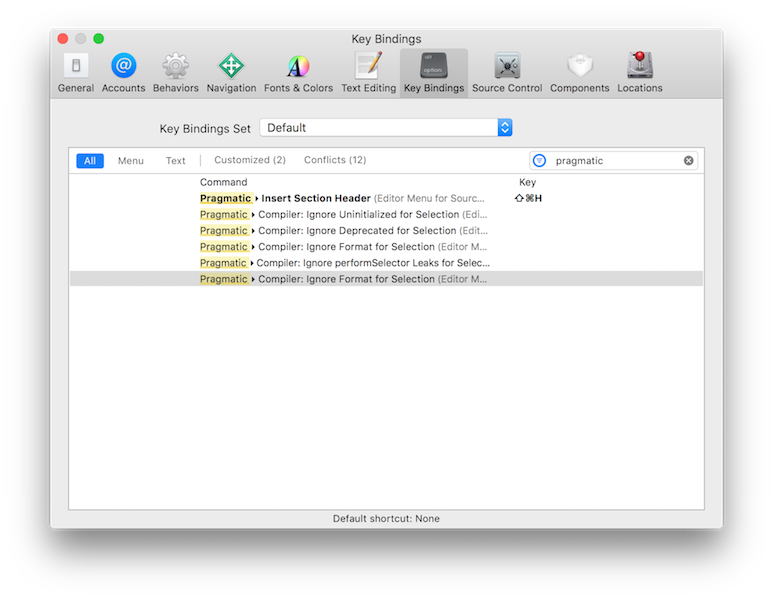Select the Menu filter tab

(131, 161)
